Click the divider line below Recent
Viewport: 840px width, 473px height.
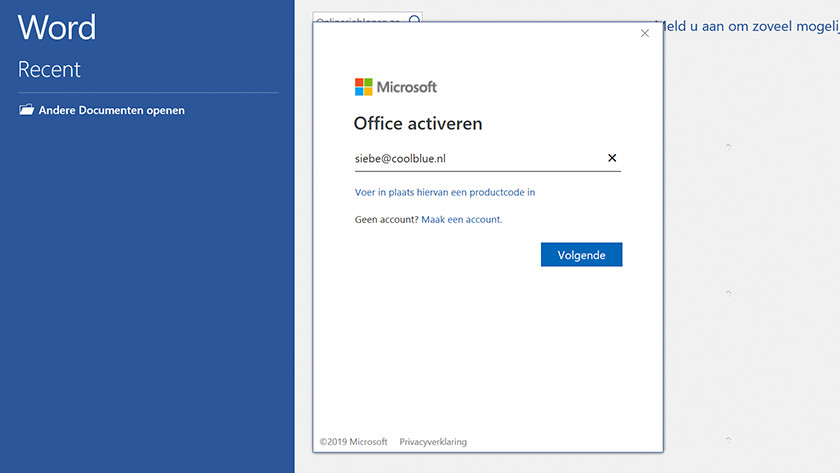pyautogui.click(x=148, y=93)
